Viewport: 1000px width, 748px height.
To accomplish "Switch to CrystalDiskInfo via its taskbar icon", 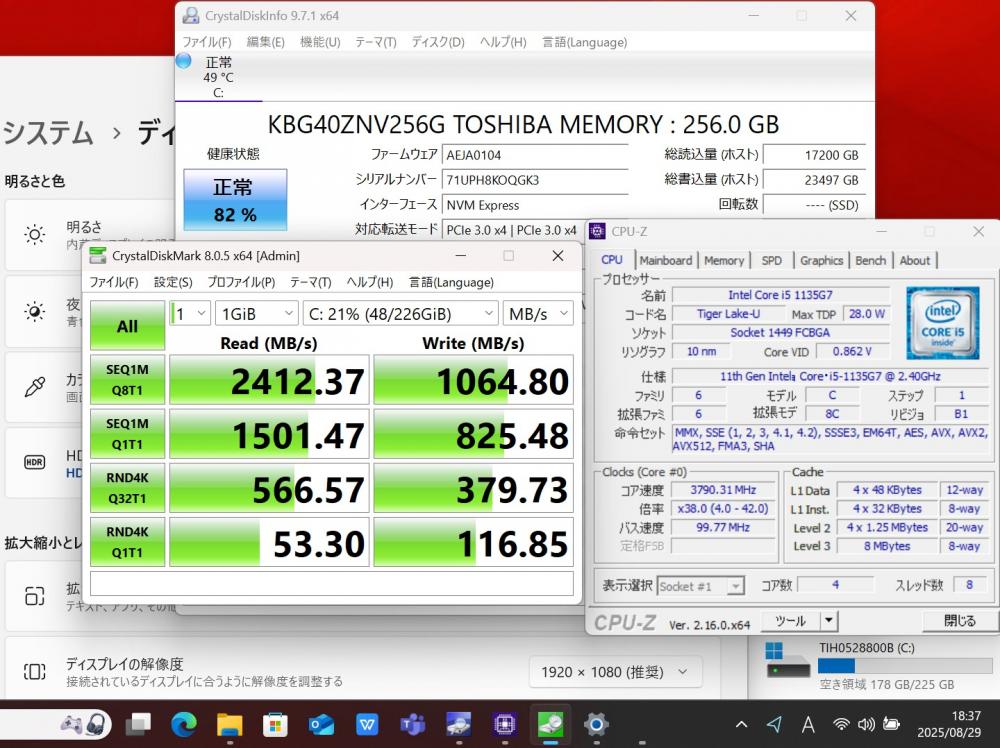I will click(459, 724).
